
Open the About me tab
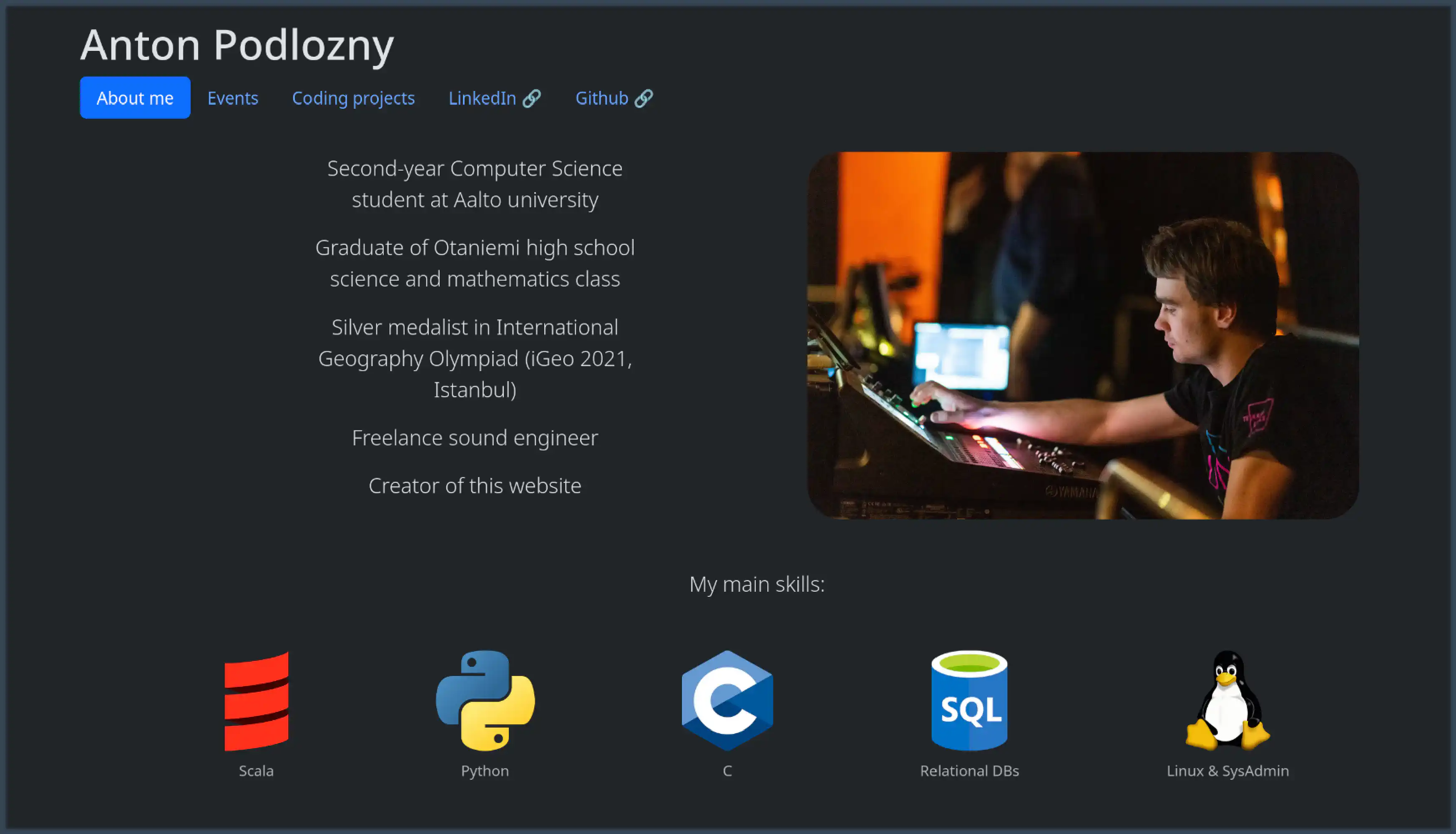(x=135, y=98)
